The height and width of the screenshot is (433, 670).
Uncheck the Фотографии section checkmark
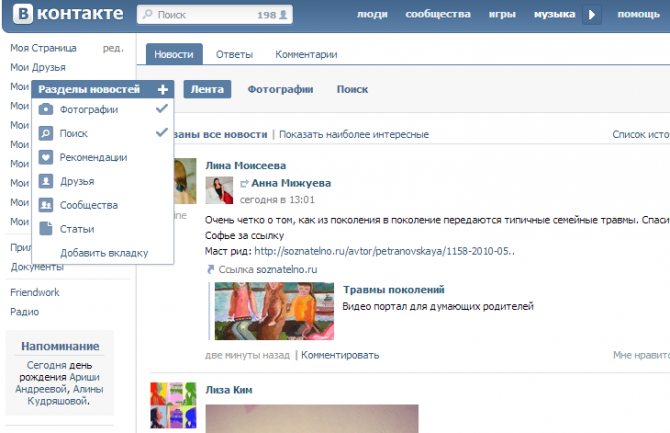[162, 109]
